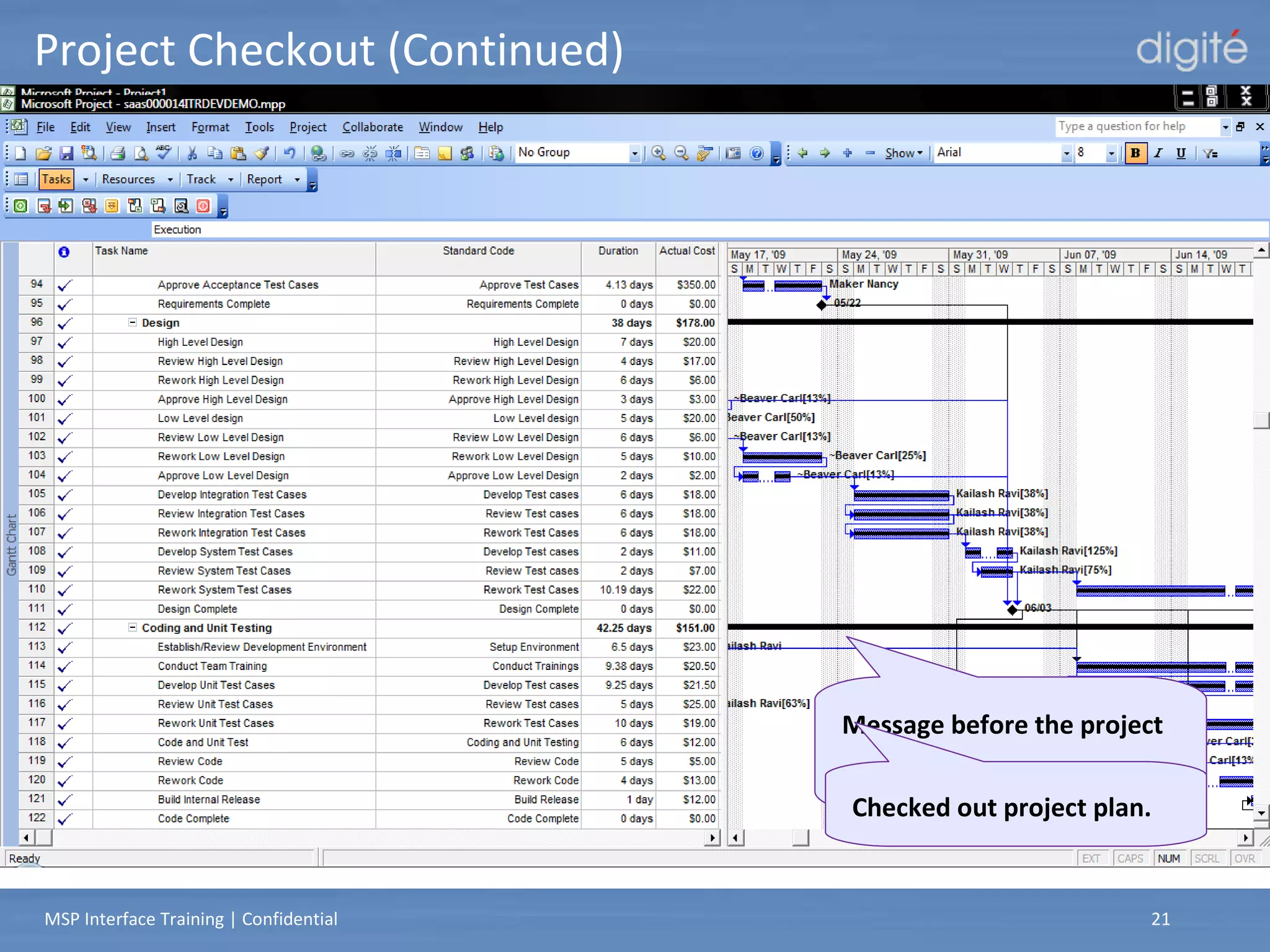Screen dimensions: 1270x952
Task: Click the Copy Picture camera icon
Action: [734, 153]
